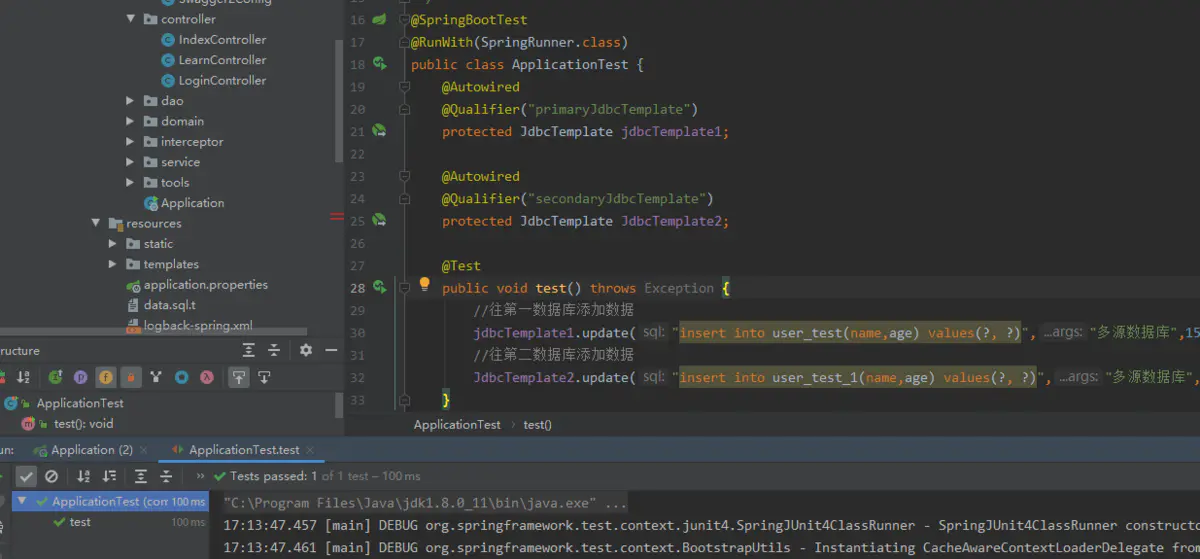
Task: Toggle Show Fields in the Structure toolbar
Action: (105, 377)
